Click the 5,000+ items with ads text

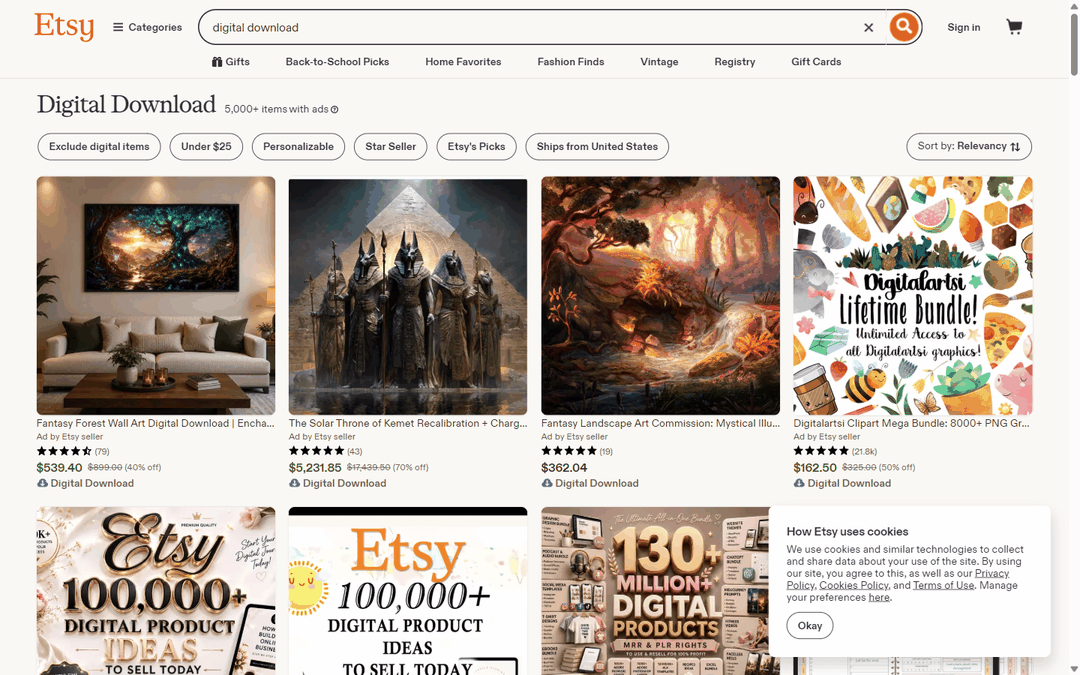(x=276, y=110)
